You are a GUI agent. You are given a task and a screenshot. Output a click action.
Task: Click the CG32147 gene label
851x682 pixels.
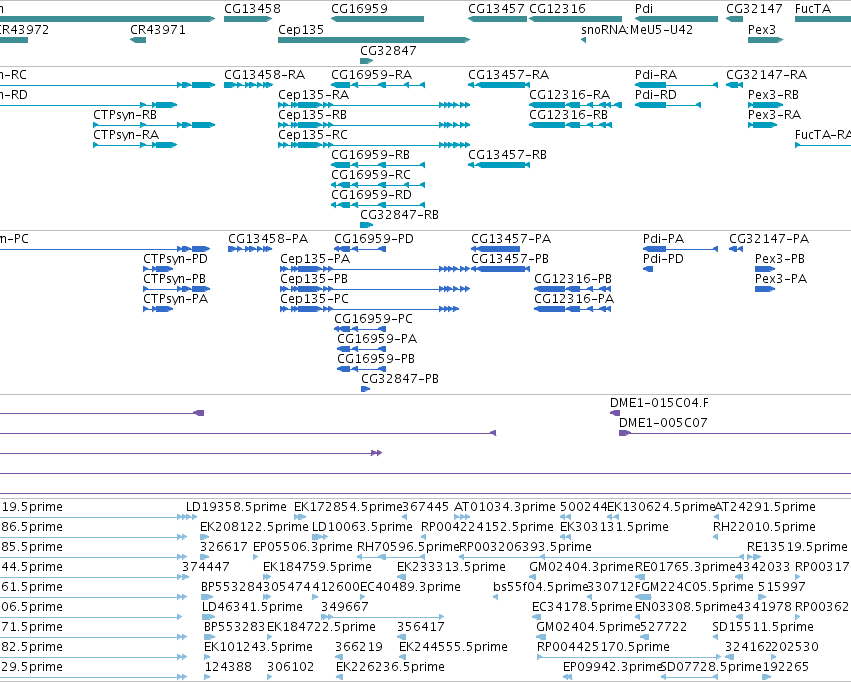point(754,9)
